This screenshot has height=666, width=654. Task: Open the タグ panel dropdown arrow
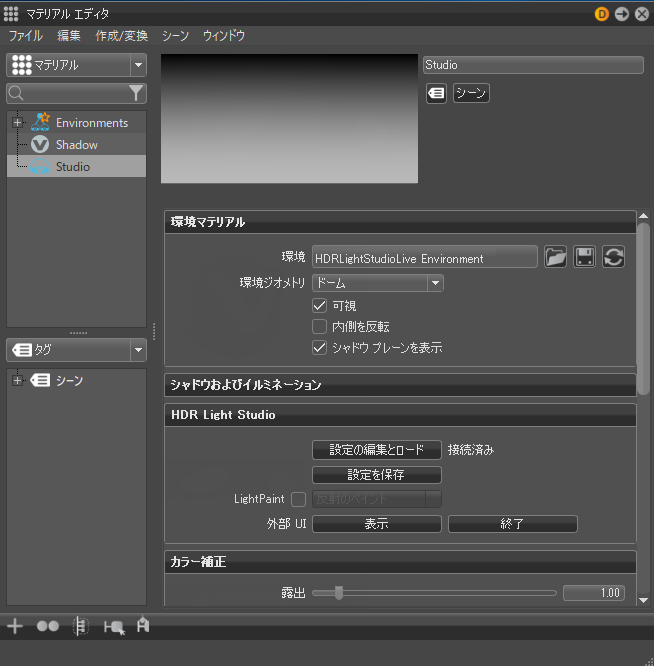[138, 350]
